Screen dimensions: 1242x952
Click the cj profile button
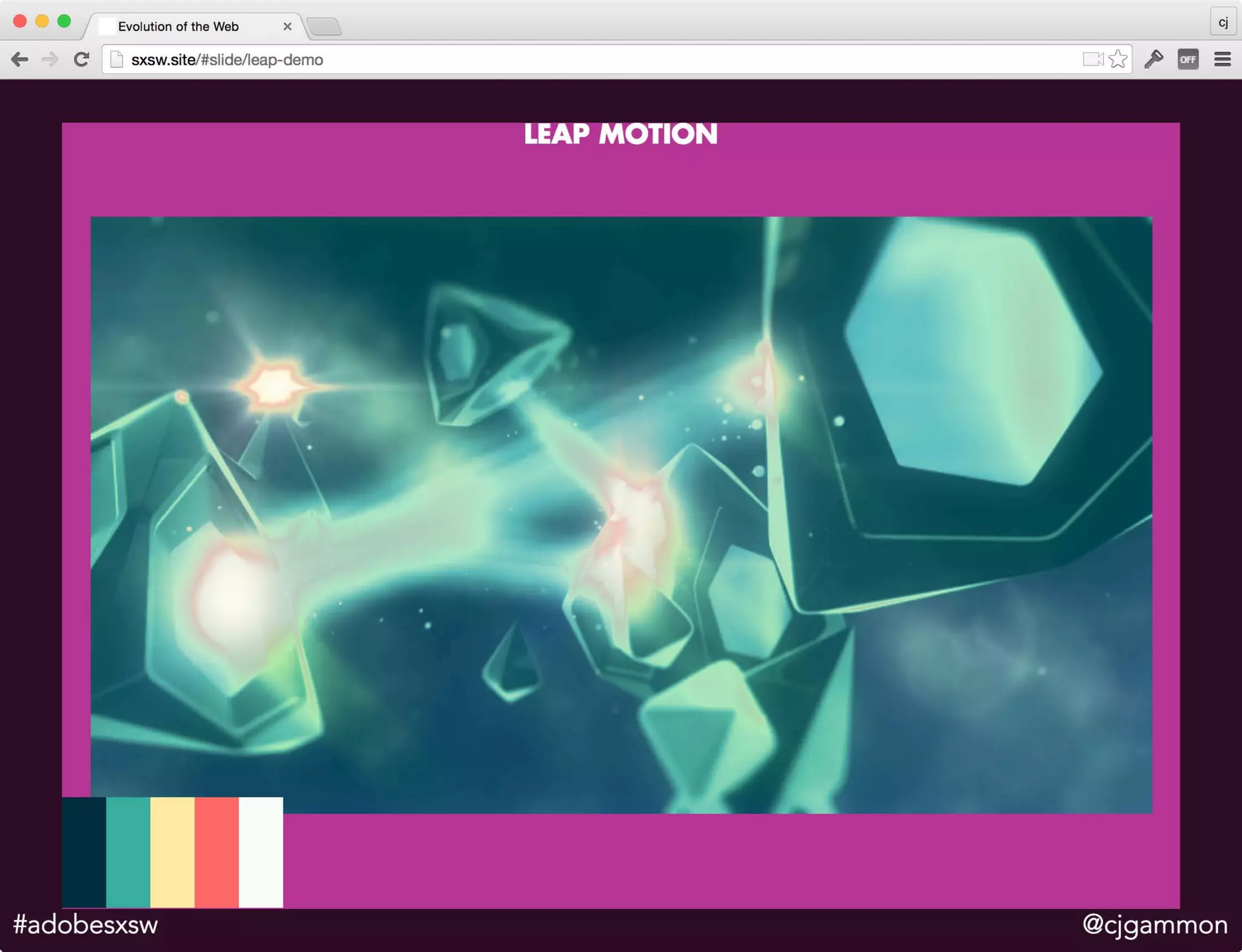(1223, 22)
